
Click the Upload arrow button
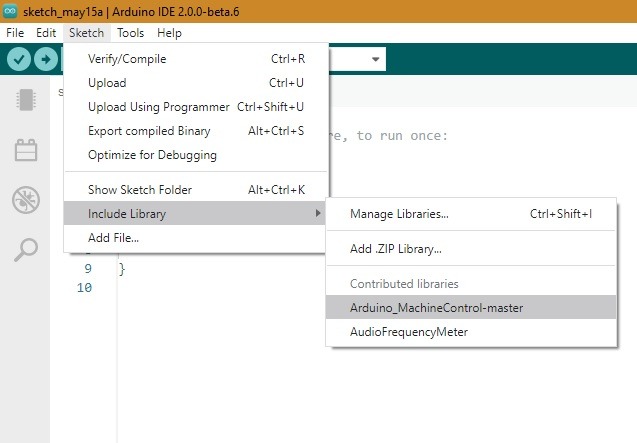coord(46,59)
